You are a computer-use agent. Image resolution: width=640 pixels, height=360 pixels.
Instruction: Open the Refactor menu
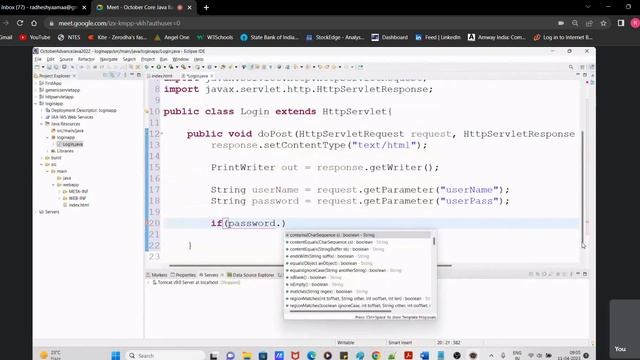tap(86, 59)
